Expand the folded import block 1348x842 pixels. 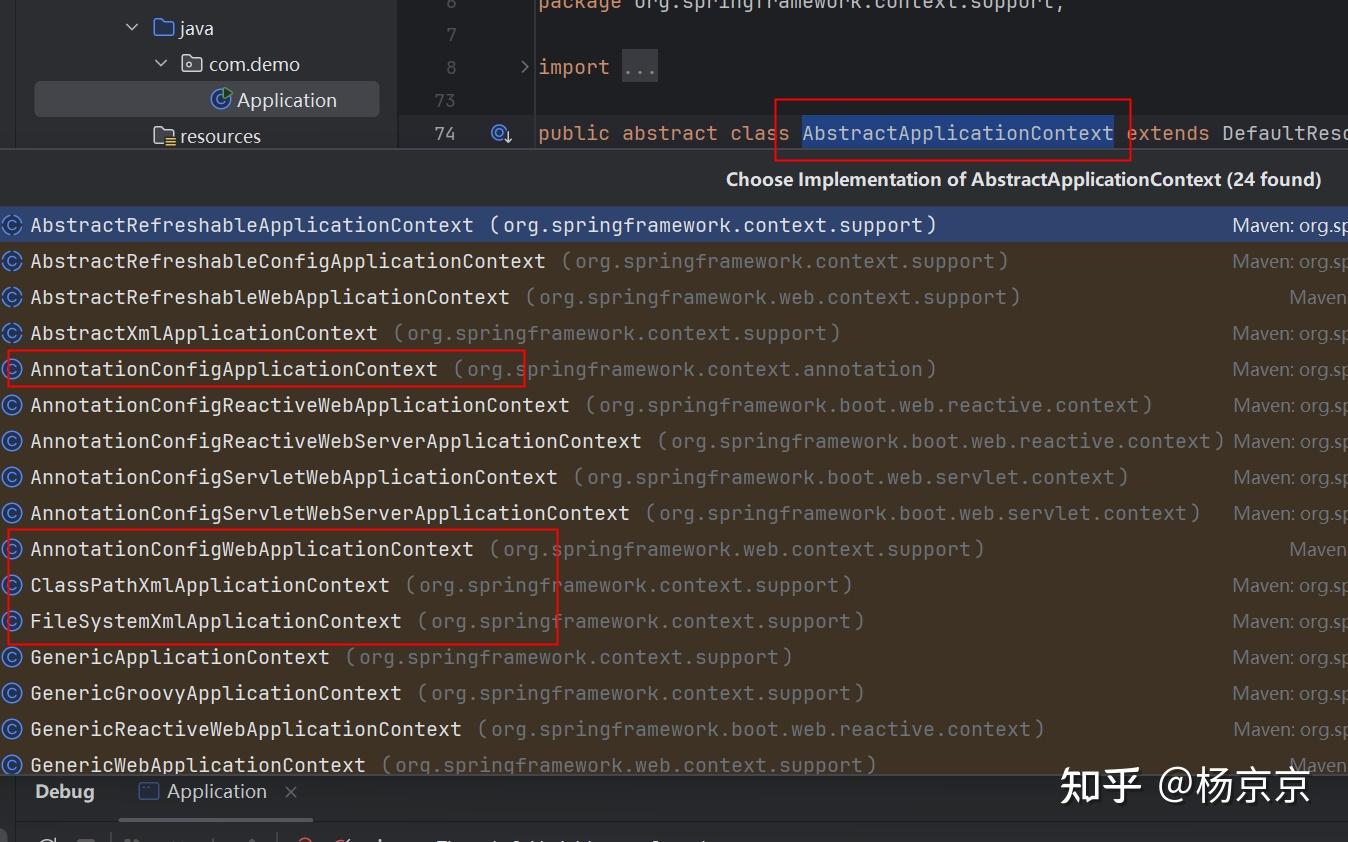click(x=524, y=67)
